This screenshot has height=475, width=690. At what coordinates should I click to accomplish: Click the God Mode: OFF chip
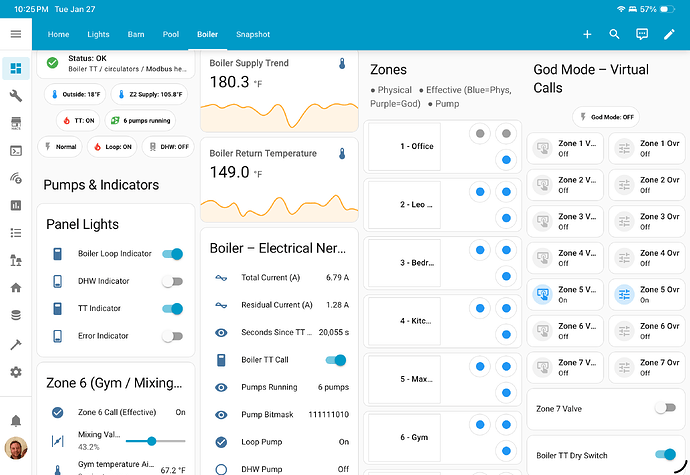click(x=606, y=117)
